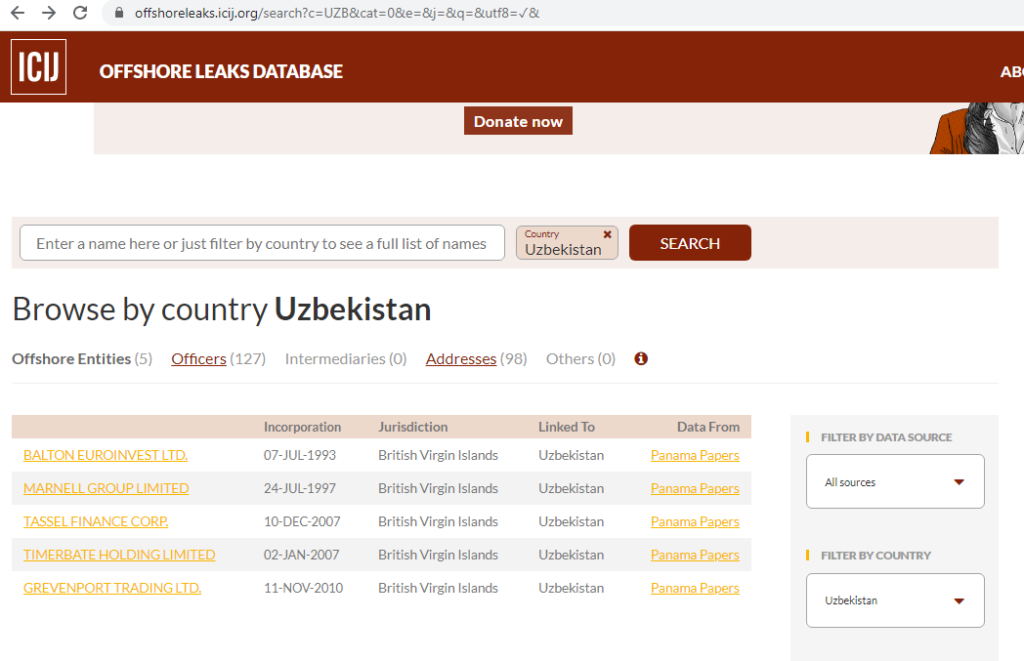Click the browser forward arrow

49,13
